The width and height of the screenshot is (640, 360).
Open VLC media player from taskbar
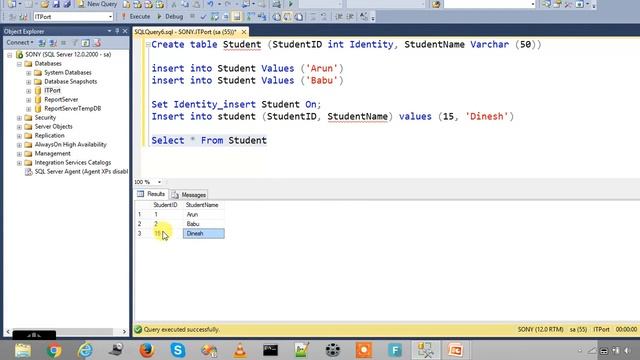[x=240, y=350]
